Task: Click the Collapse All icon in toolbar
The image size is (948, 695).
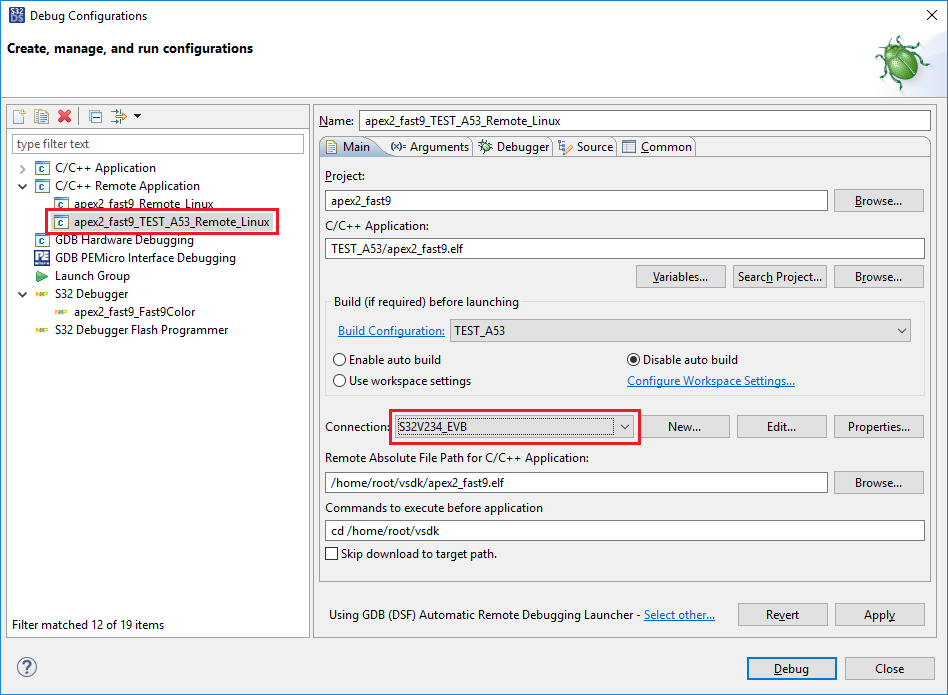Action: point(95,117)
